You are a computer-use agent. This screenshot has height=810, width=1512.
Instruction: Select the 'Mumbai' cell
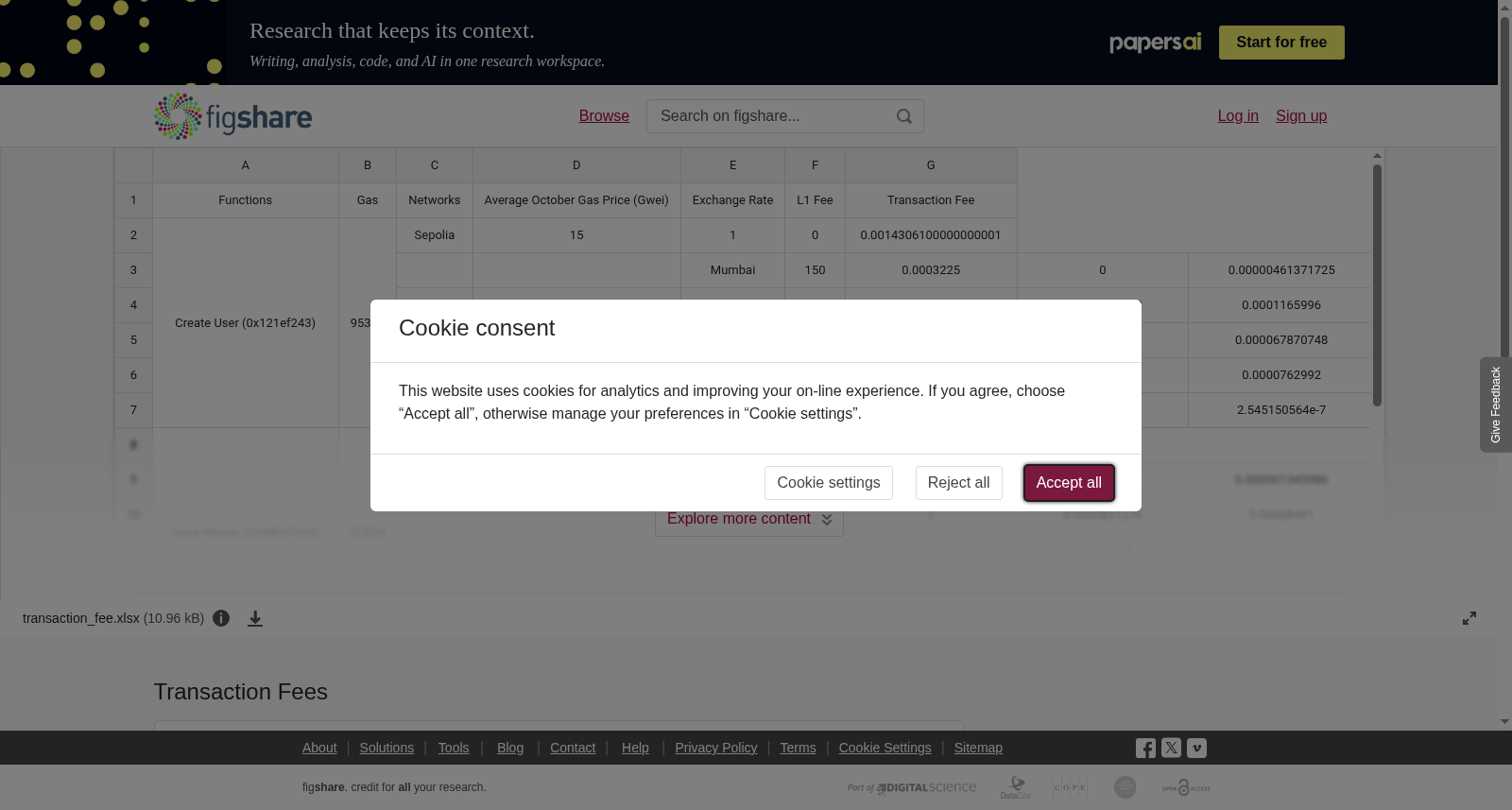click(733, 270)
